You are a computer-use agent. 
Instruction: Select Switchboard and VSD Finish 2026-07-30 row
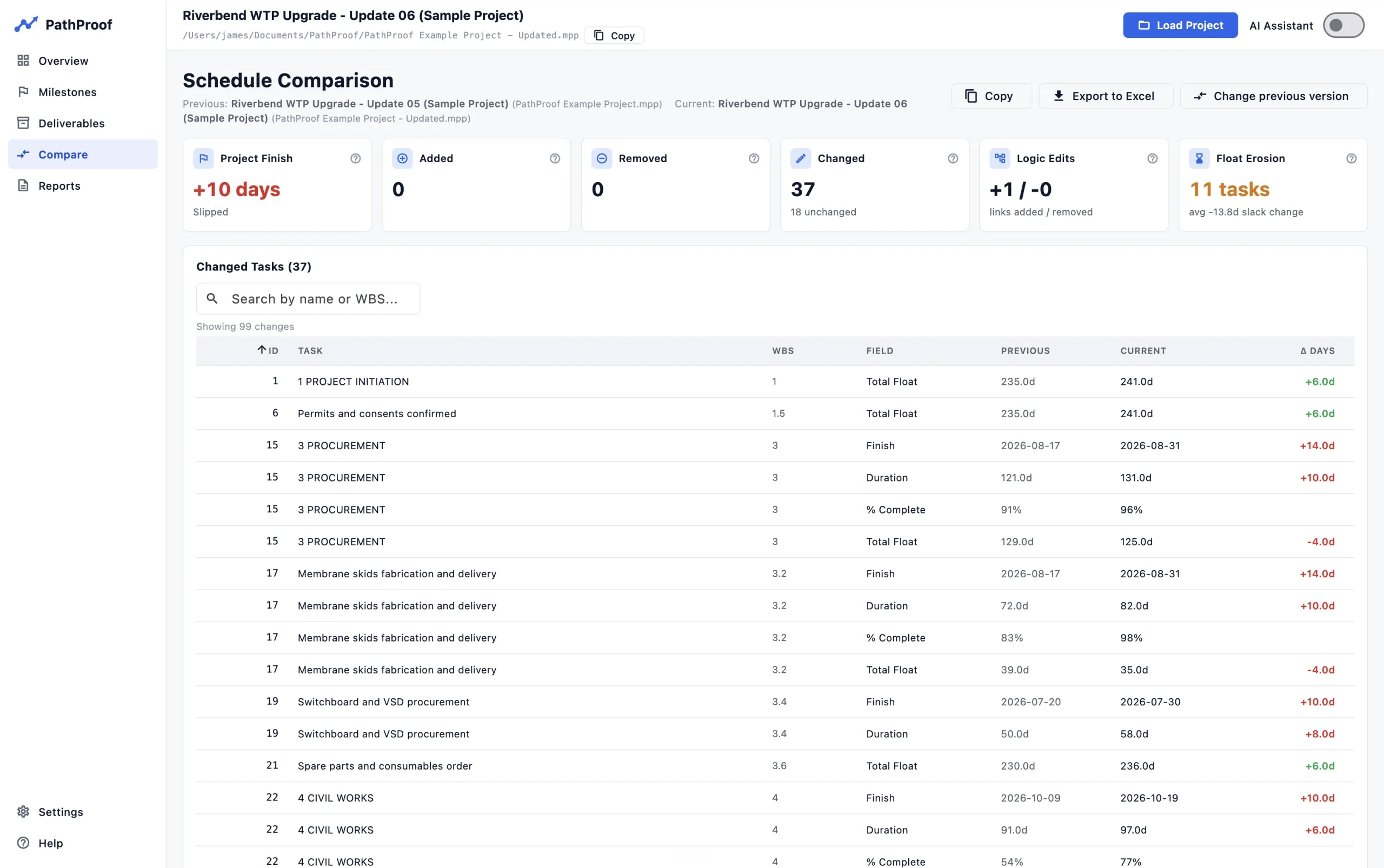pos(775,702)
